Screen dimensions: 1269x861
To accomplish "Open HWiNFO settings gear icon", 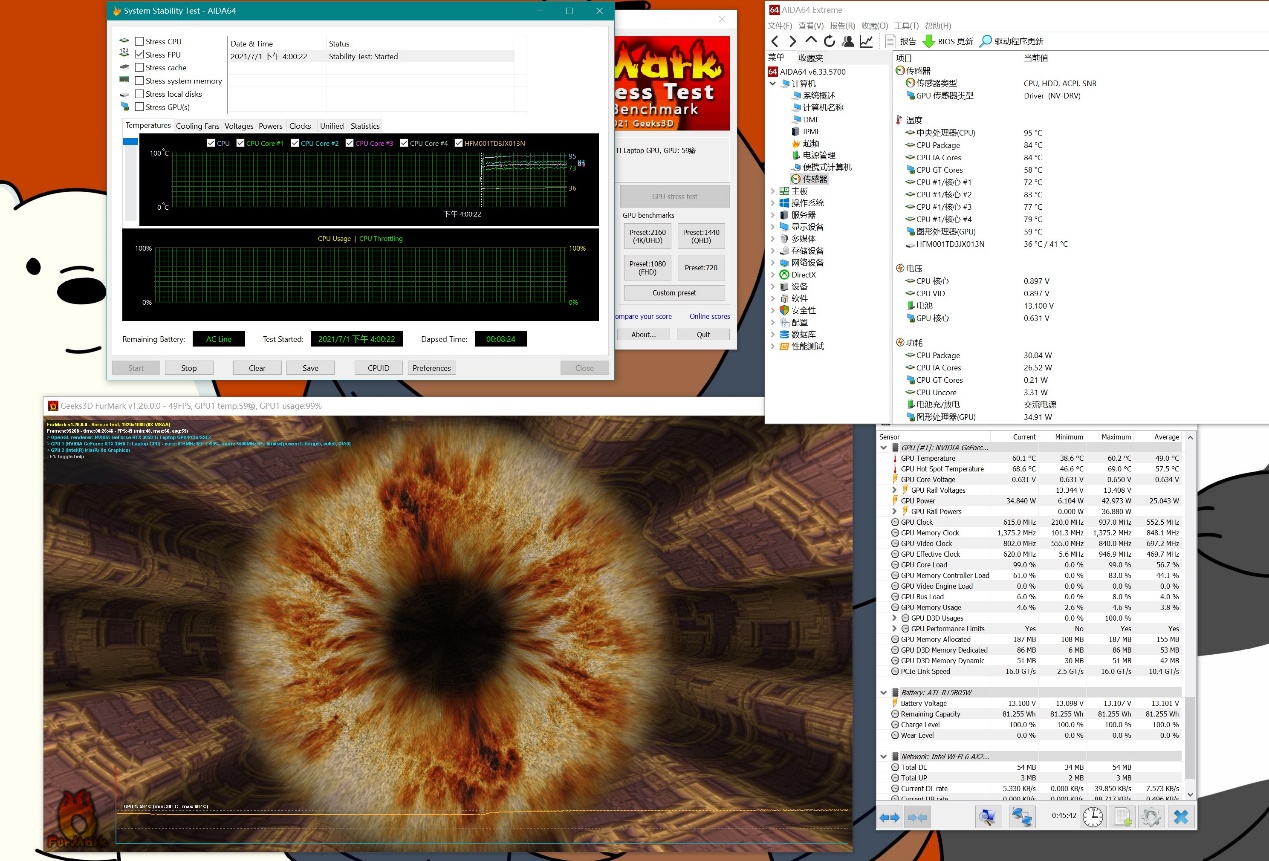I will (x=1151, y=817).
